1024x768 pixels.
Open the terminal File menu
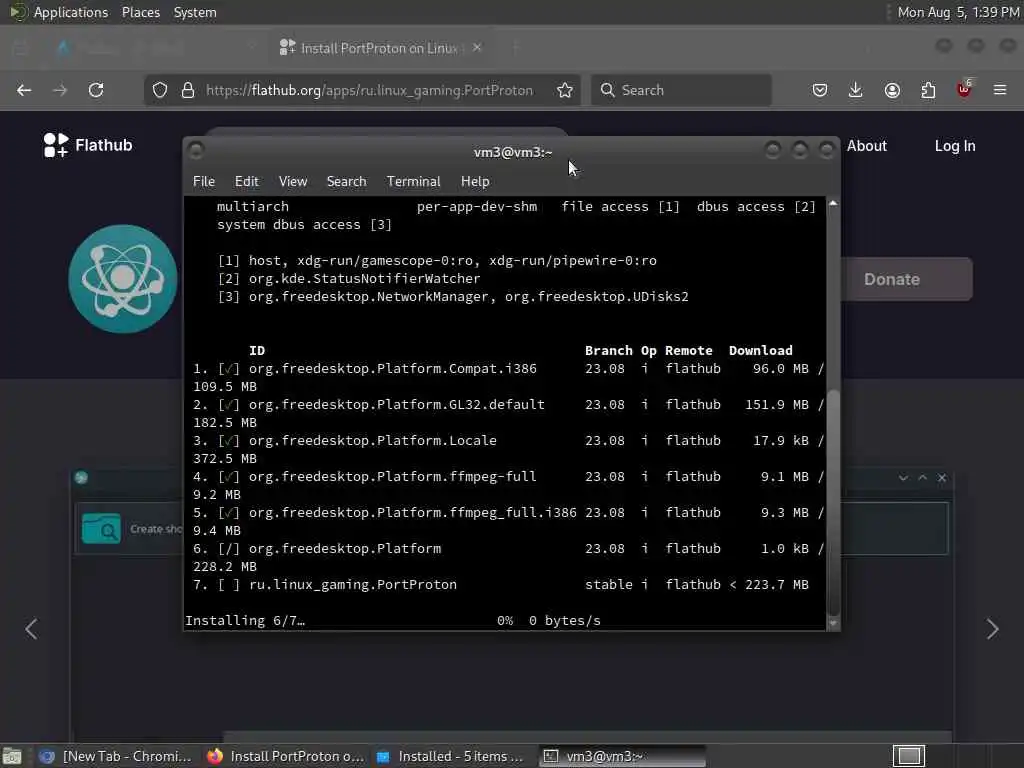click(x=204, y=182)
